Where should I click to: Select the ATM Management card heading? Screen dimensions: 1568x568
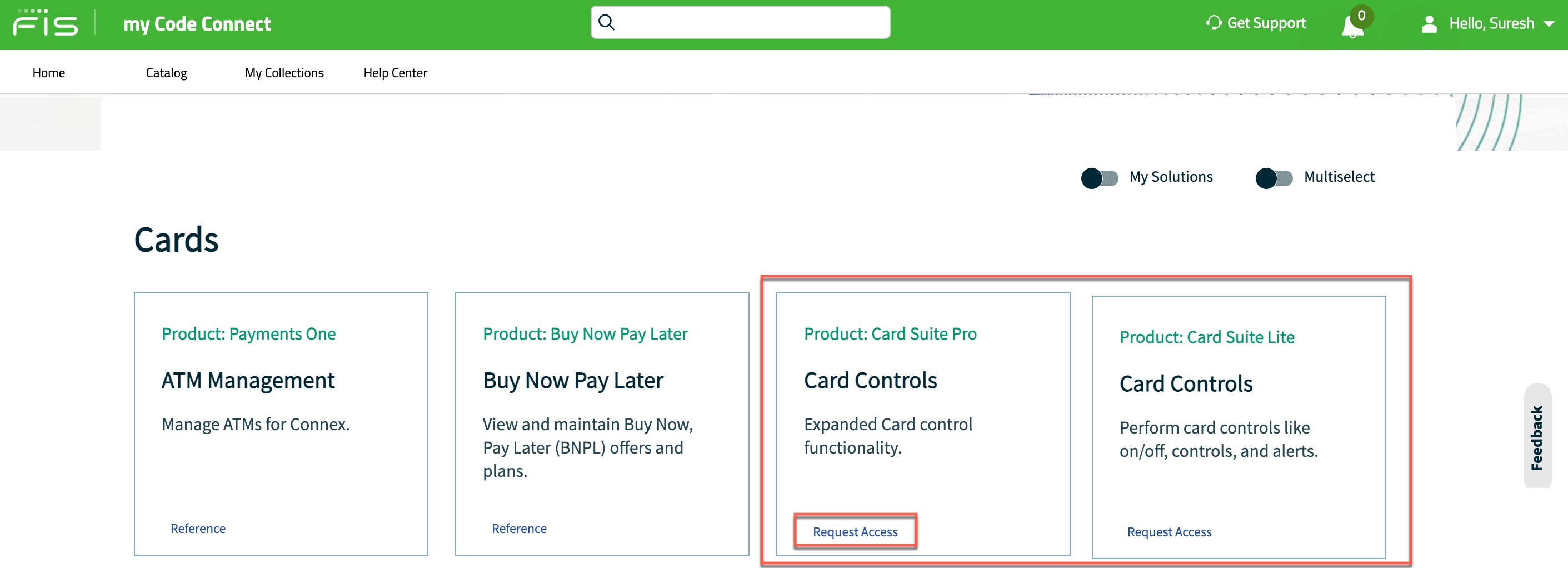point(248,381)
